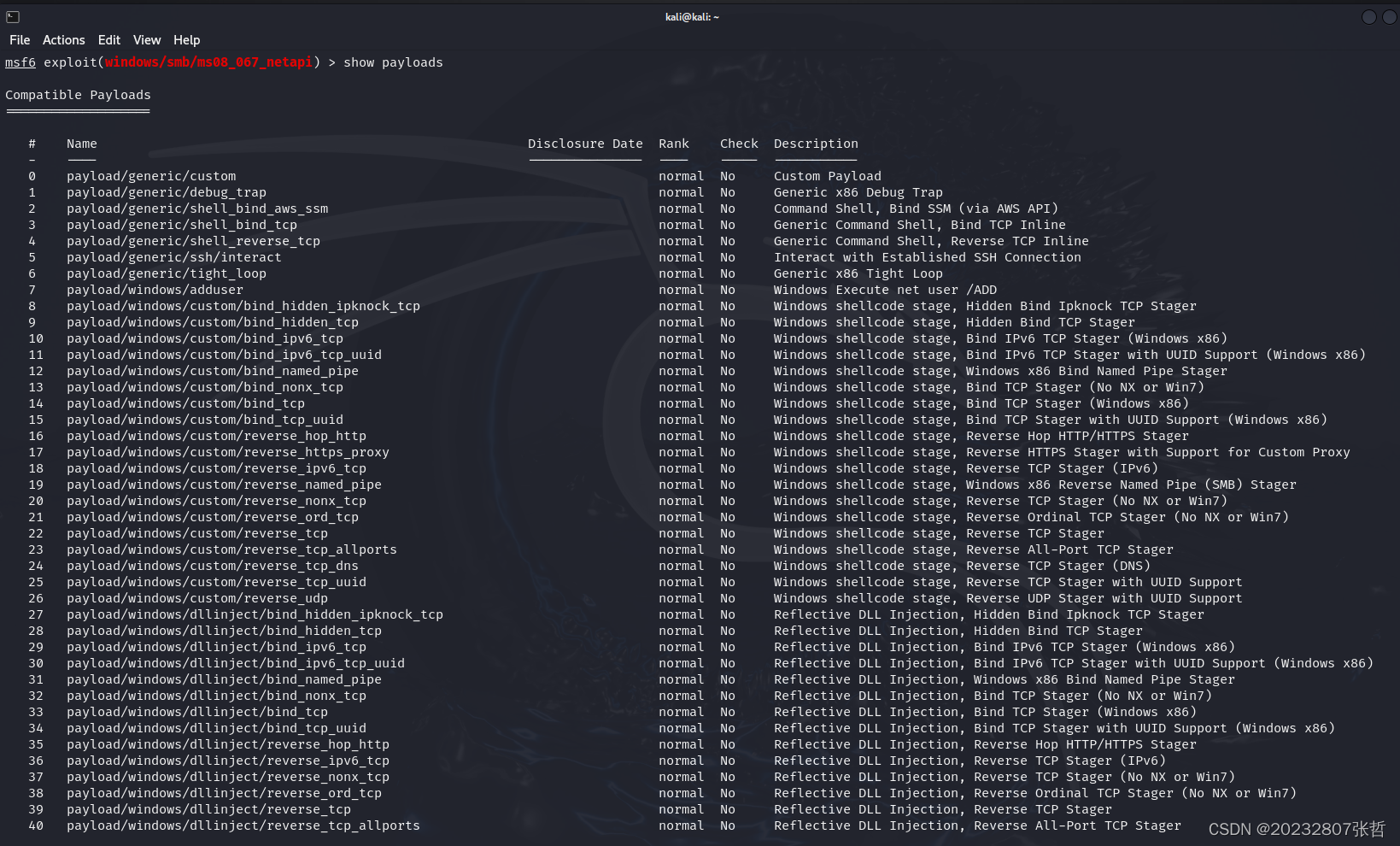Screen dimensions: 1400x846
Task: Select payload/generic/shell_bind_aws_ssm name
Action: click(197, 209)
